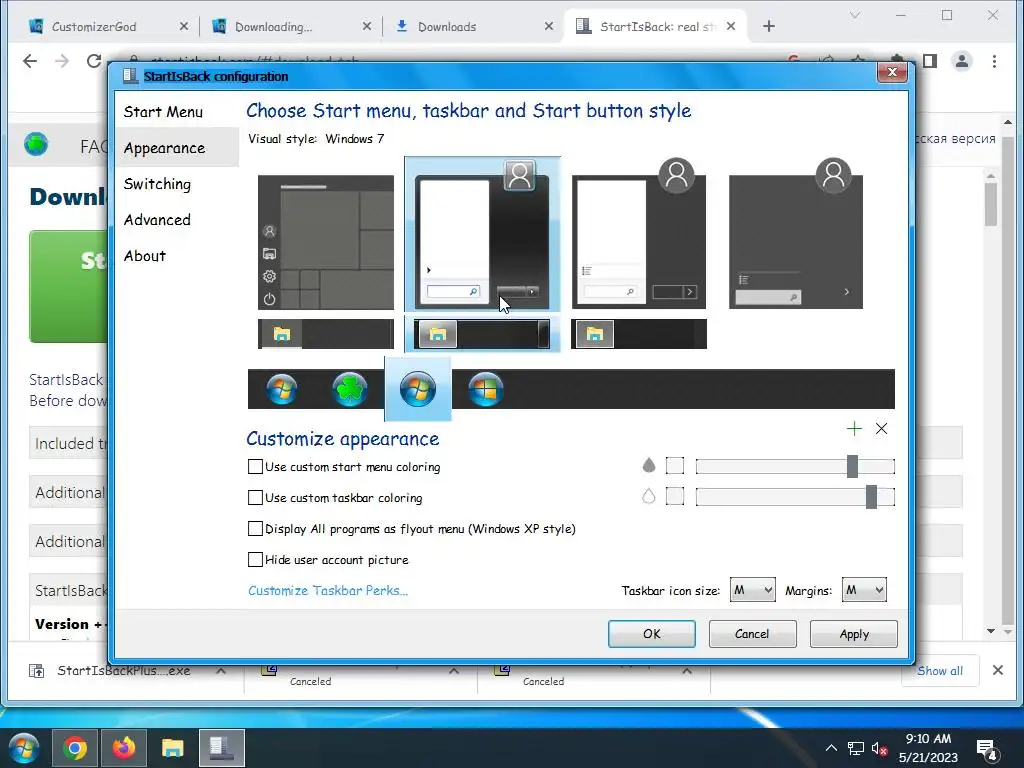Add a custom start button with plus icon

tap(854, 428)
